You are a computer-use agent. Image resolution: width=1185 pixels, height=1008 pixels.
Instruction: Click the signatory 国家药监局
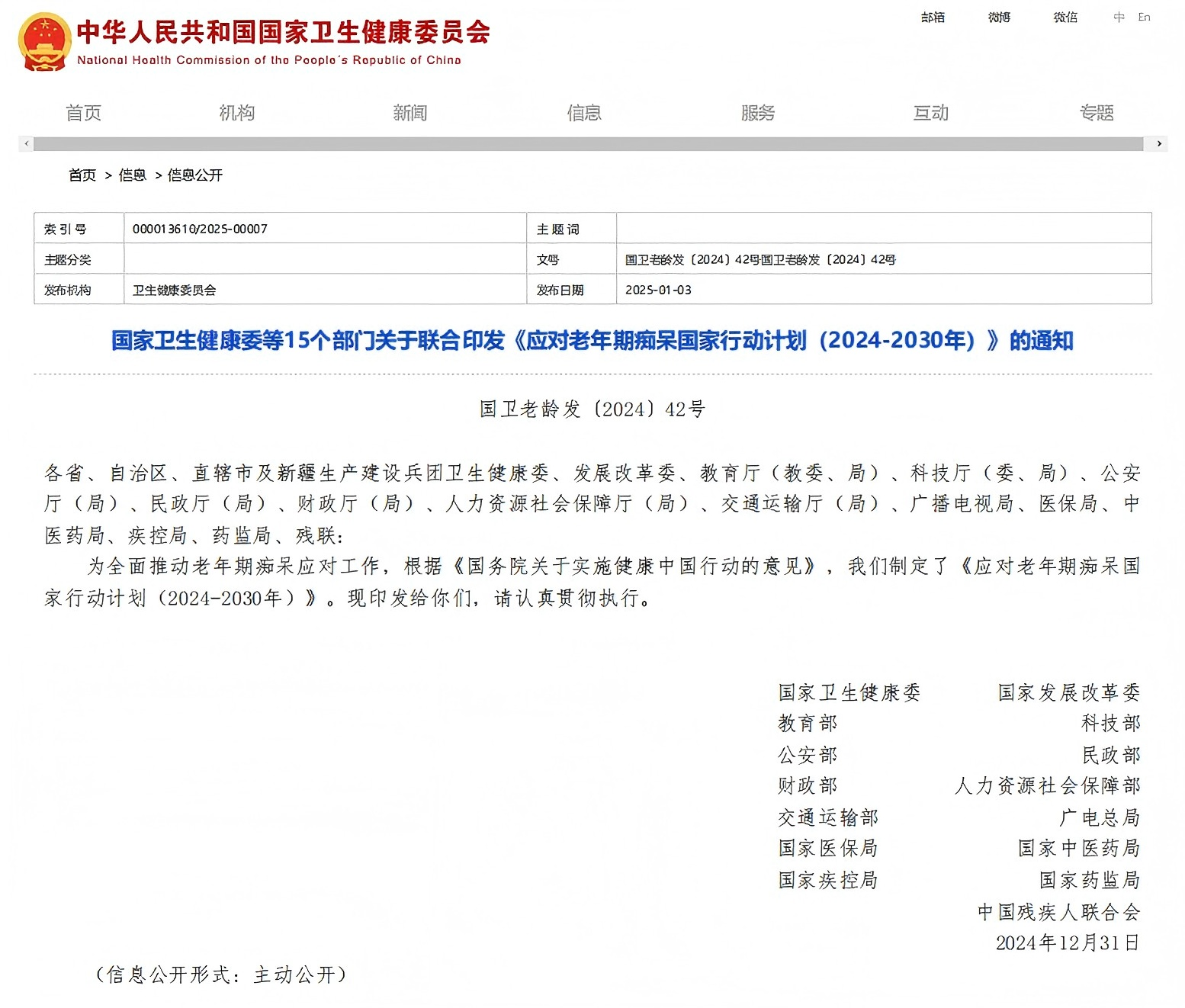pos(1090,881)
